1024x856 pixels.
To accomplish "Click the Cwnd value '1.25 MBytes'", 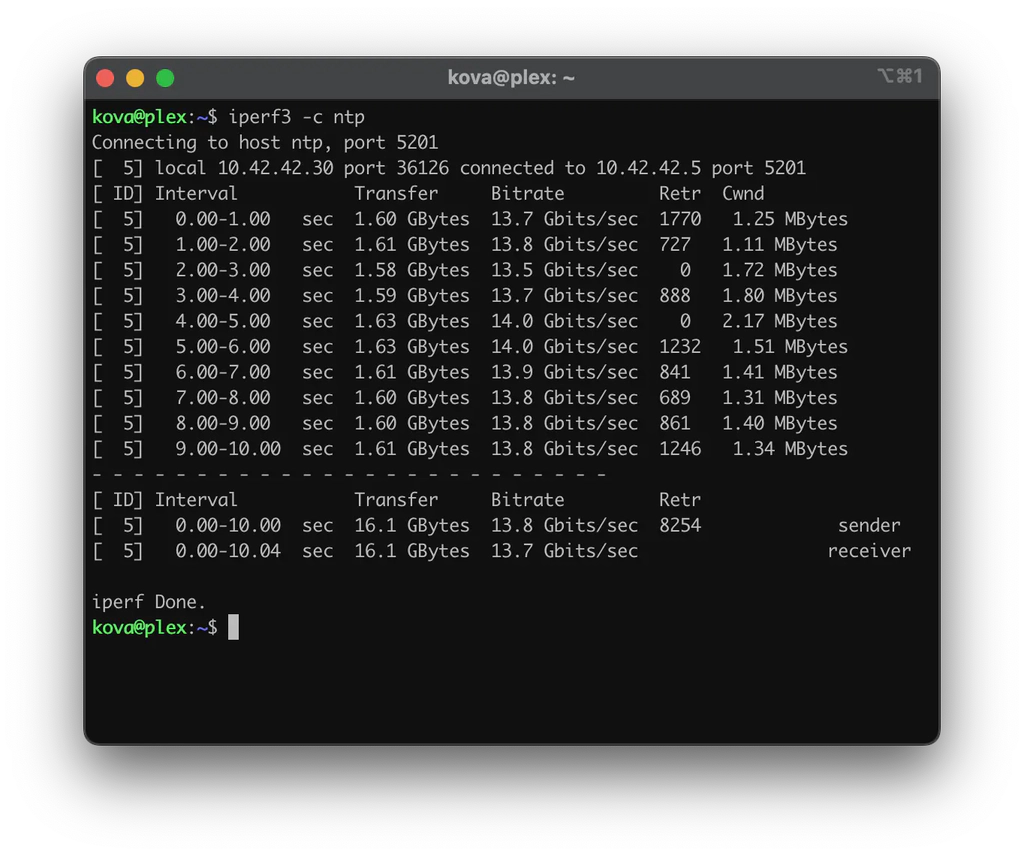I will pos(790,219).
